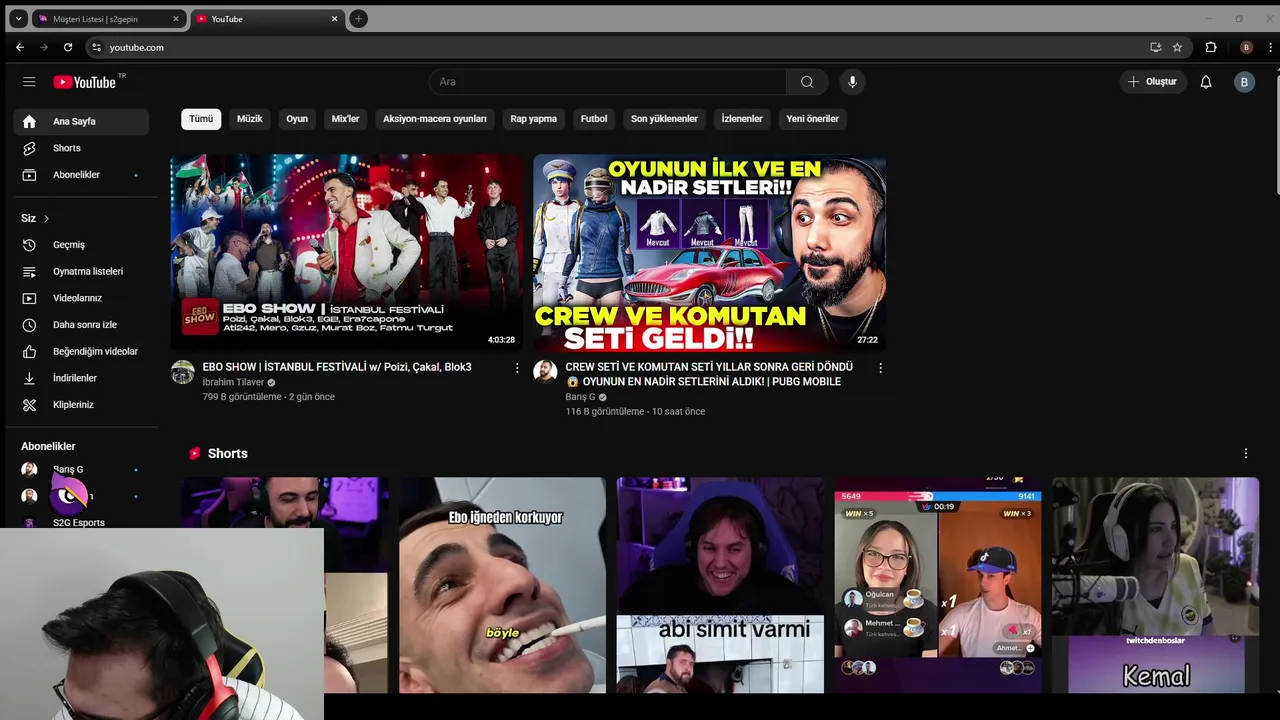The width and height of the screenshot is (1280, 720).
Task: Play EBO SHOW video thumbnail
Action: tap(346, 253)
